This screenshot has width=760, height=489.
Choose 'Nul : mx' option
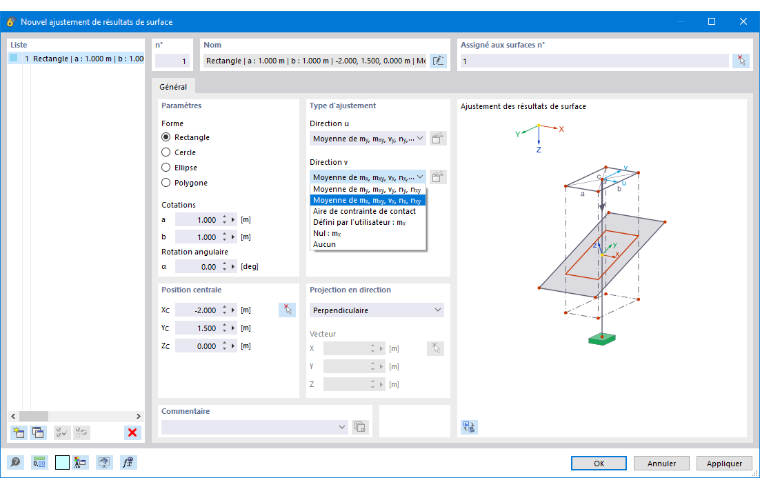tap(368, 234)
